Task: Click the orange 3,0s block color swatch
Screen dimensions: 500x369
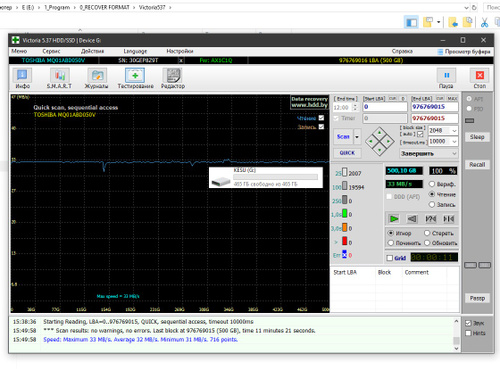Action: pyautogui.click(x=345, y=227)
